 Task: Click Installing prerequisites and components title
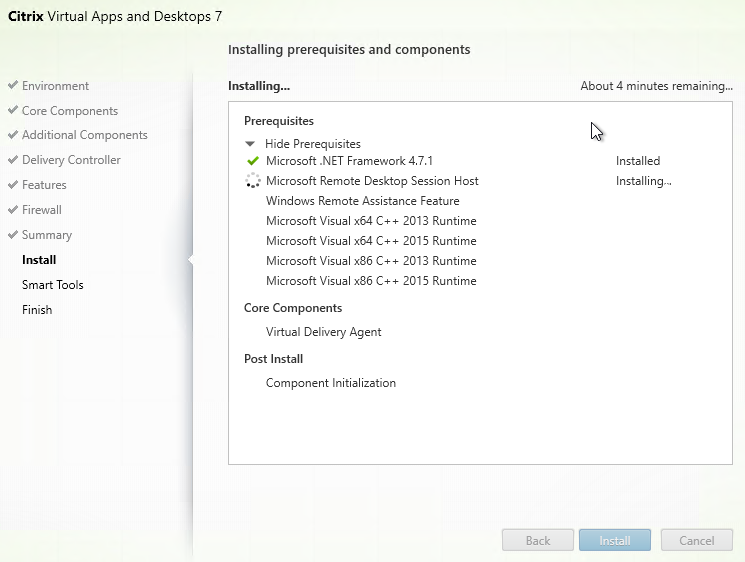point(349,49)
